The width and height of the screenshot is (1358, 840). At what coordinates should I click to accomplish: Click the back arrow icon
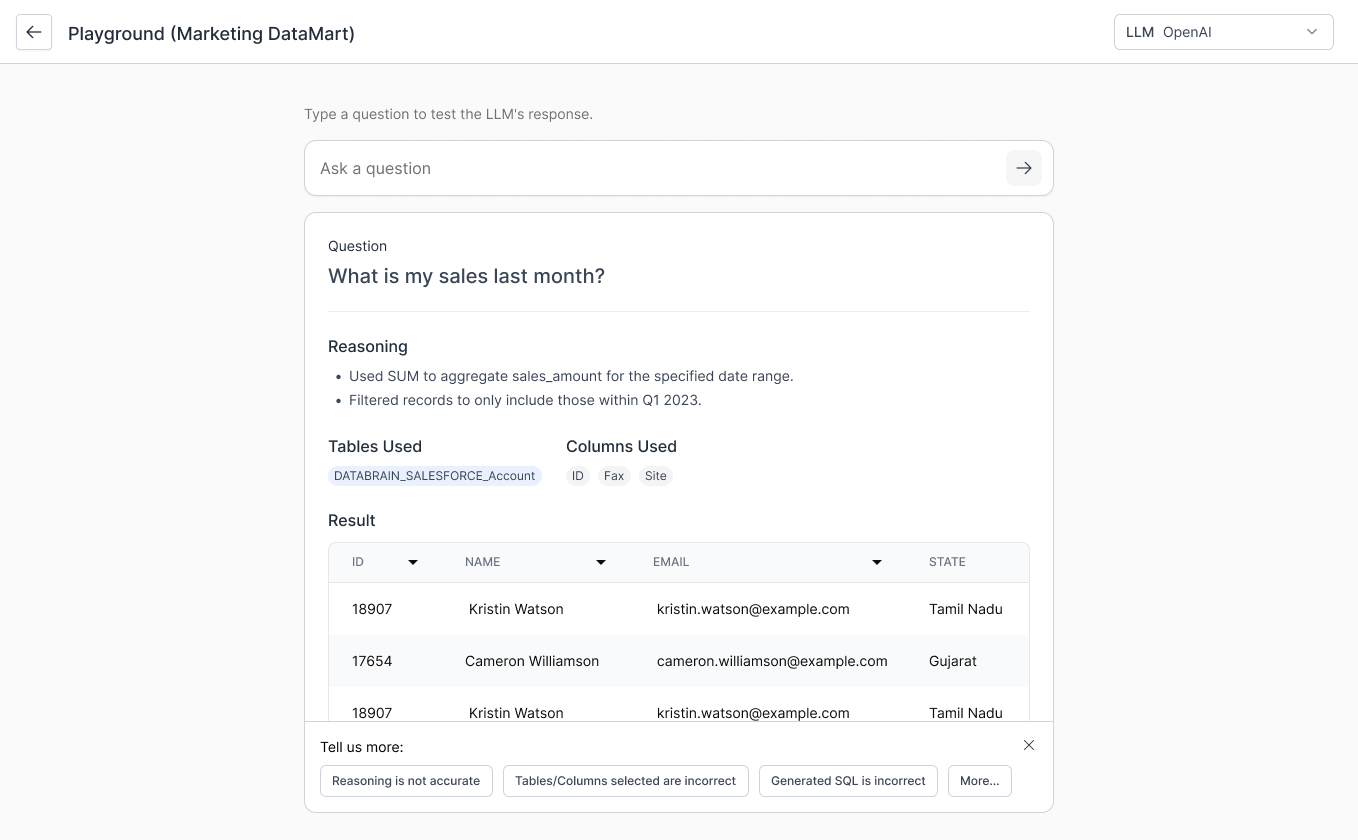click(x=34, y=32)
